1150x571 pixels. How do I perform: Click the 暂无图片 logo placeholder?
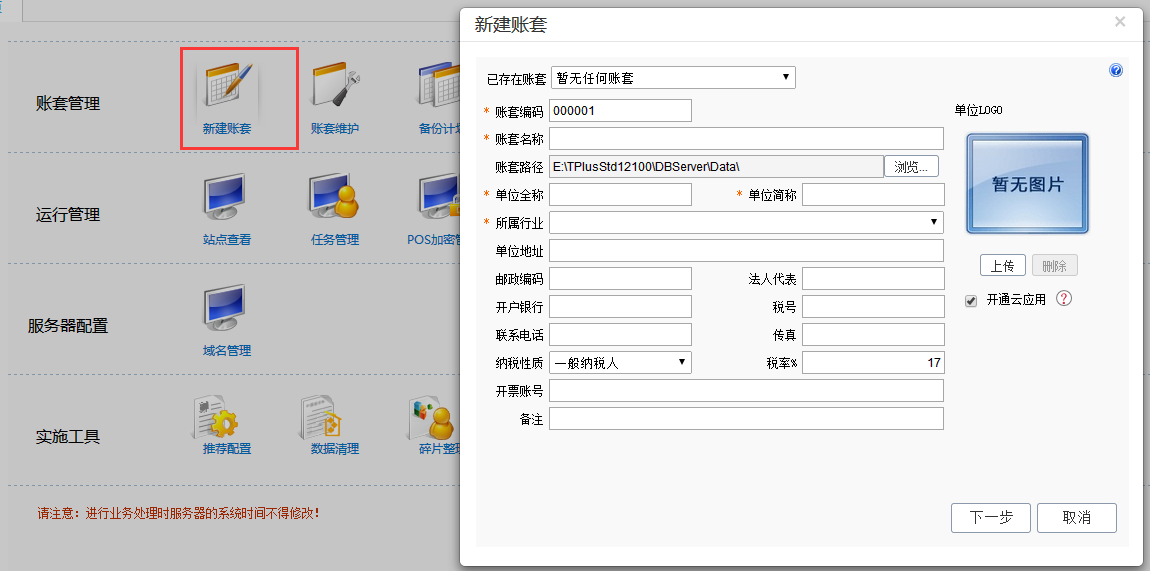(1027, 184)
